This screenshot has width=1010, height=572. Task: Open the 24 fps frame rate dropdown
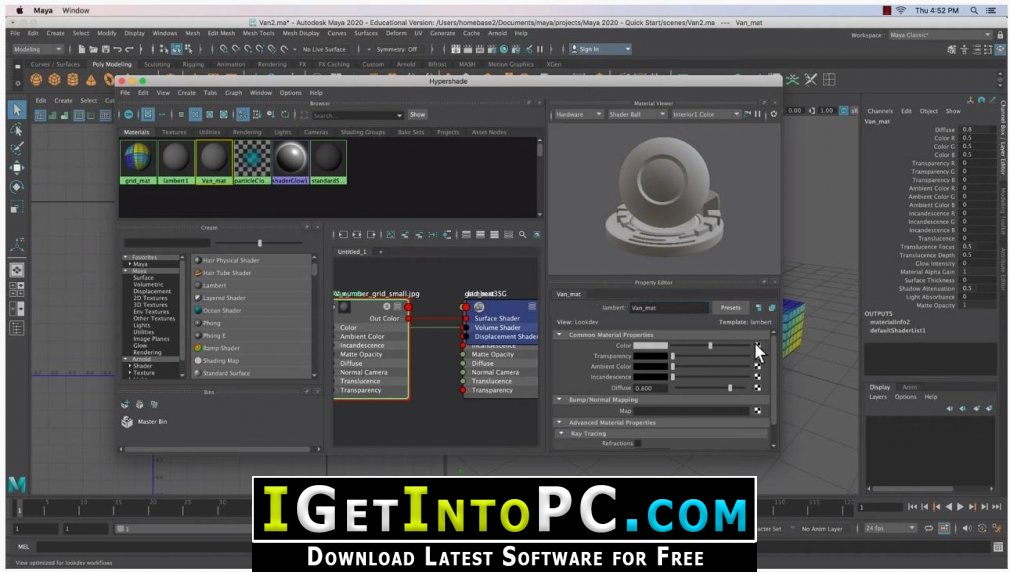[890, 528]
